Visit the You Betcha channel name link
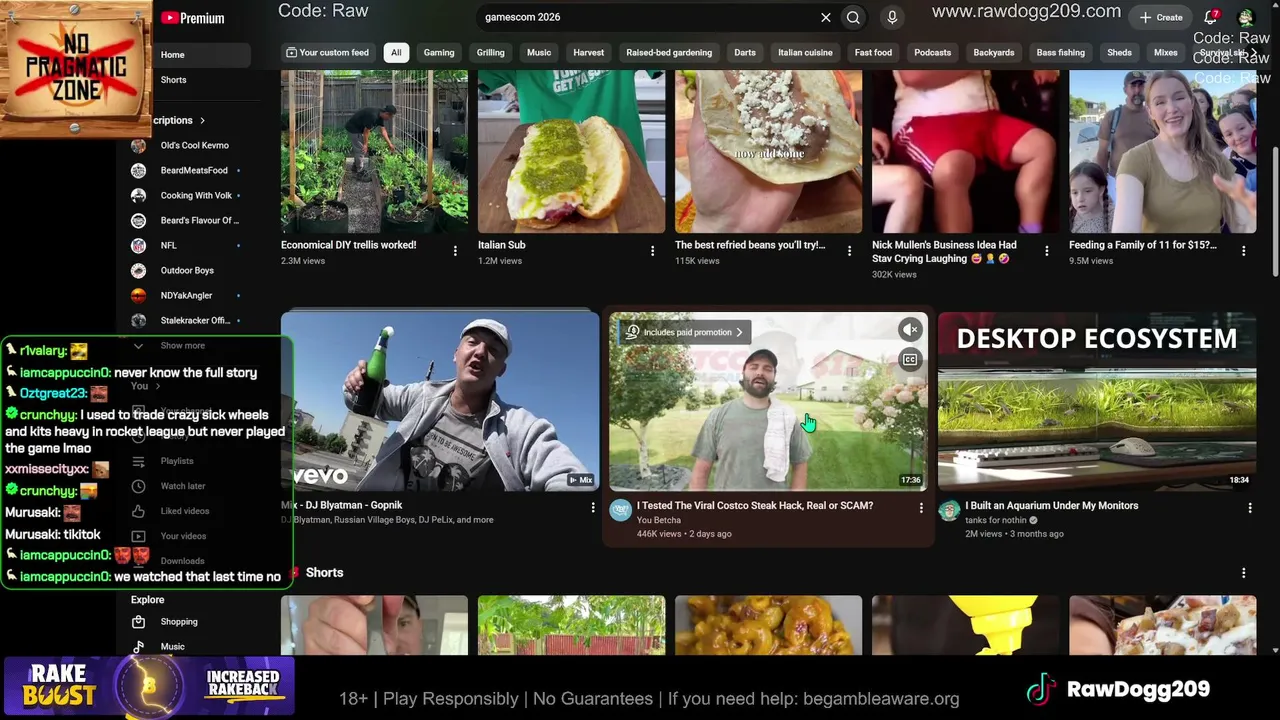This screenshot has width=1280, height=720. (659, 520)
